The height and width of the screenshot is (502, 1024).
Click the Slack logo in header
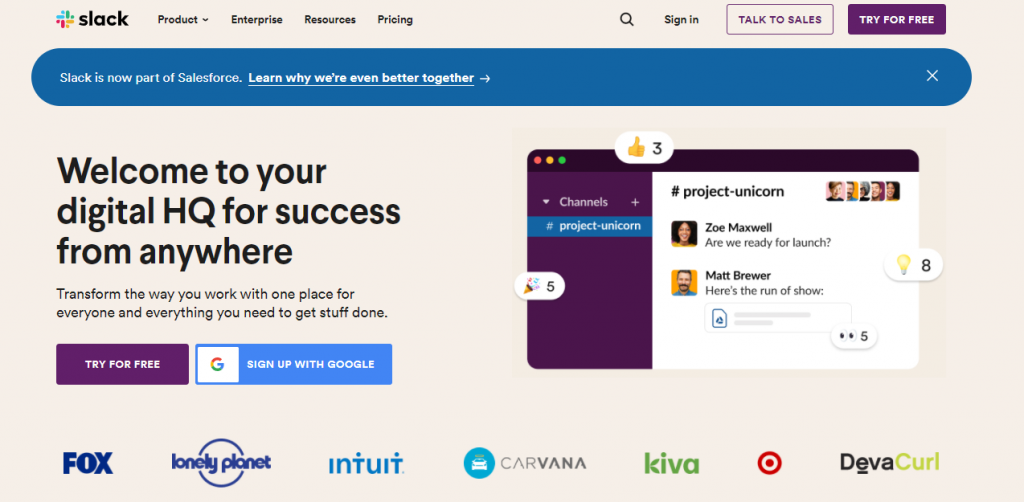[92, 19]
